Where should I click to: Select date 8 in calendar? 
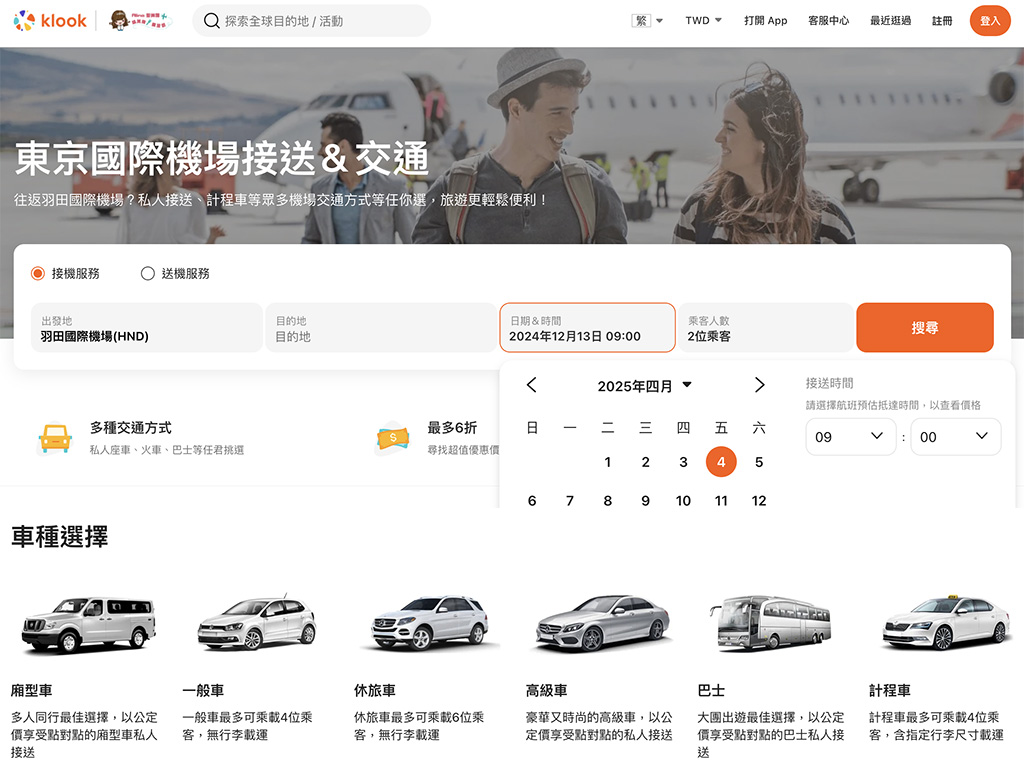click(607, 501)
